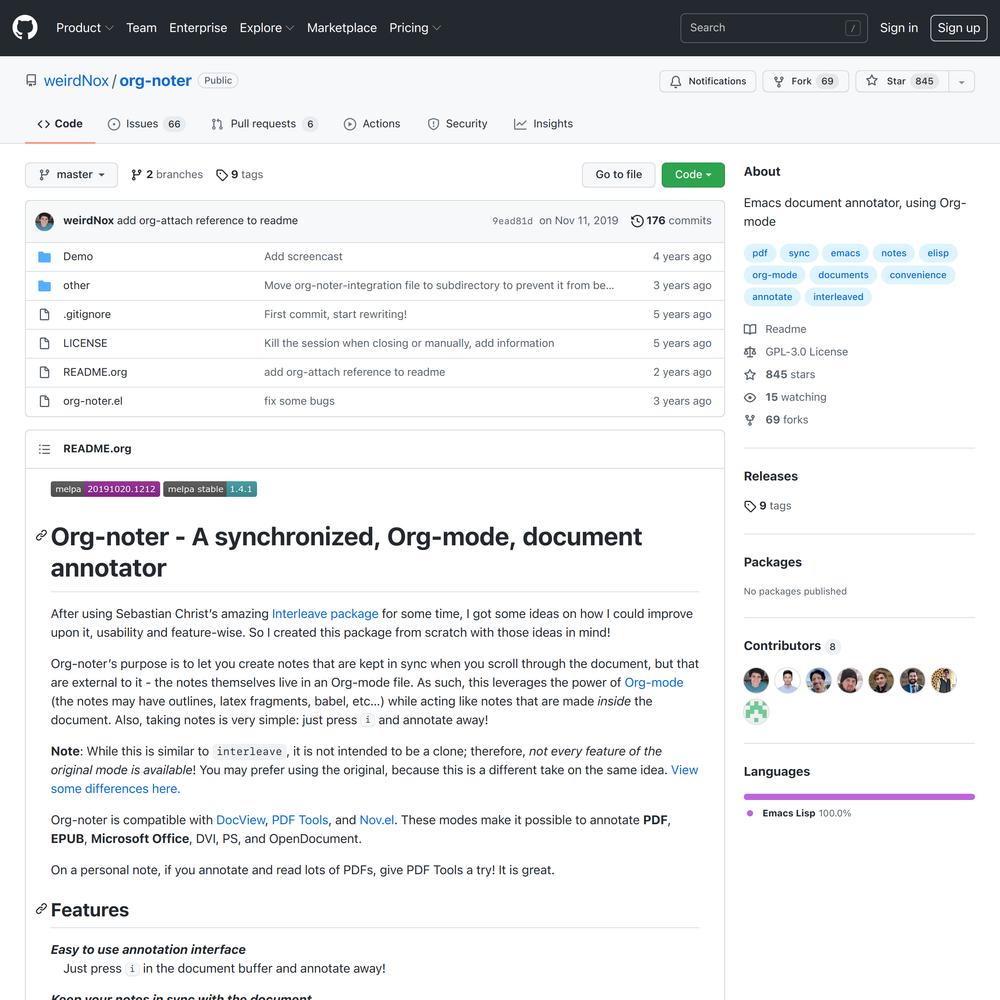The height and width of the screenshot is (1000, 1000).
Task: Click the Demo folder icon
Action: coord(45,257)
